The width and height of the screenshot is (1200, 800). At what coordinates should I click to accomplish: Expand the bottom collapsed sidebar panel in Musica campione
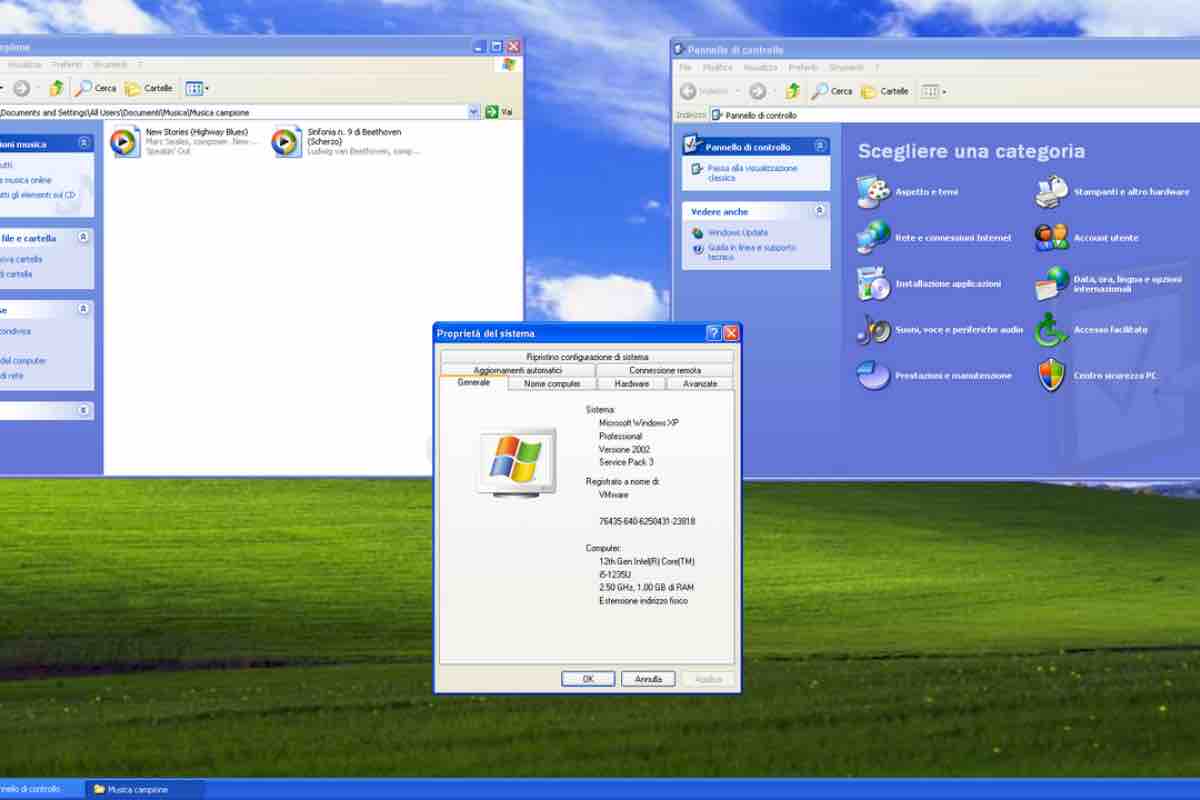point(84,410)
